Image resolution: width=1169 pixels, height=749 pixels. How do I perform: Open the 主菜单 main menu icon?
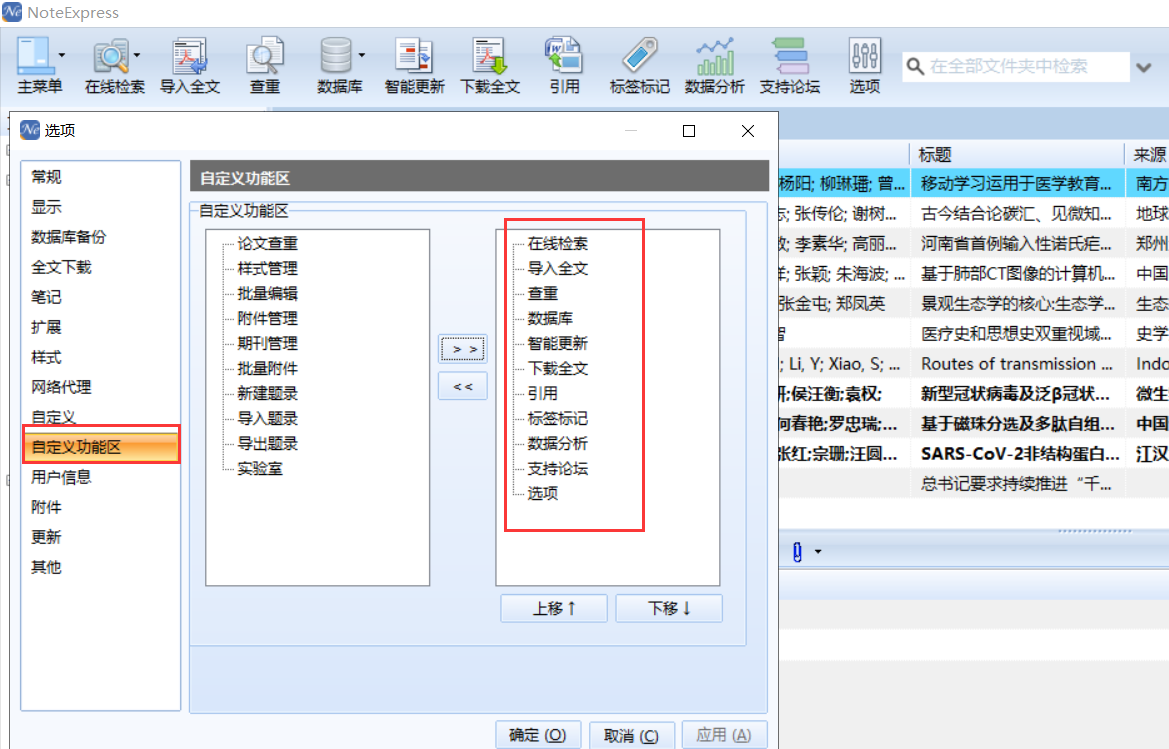(x=34, y=57)
